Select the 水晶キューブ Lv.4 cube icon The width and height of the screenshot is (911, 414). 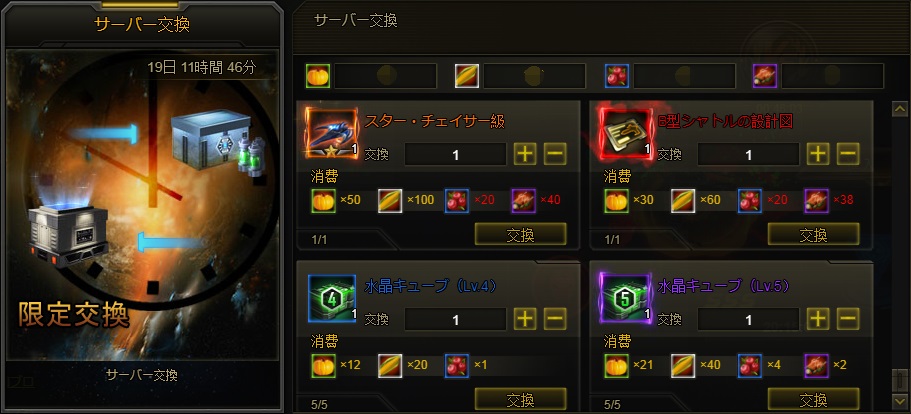(331, 298)
